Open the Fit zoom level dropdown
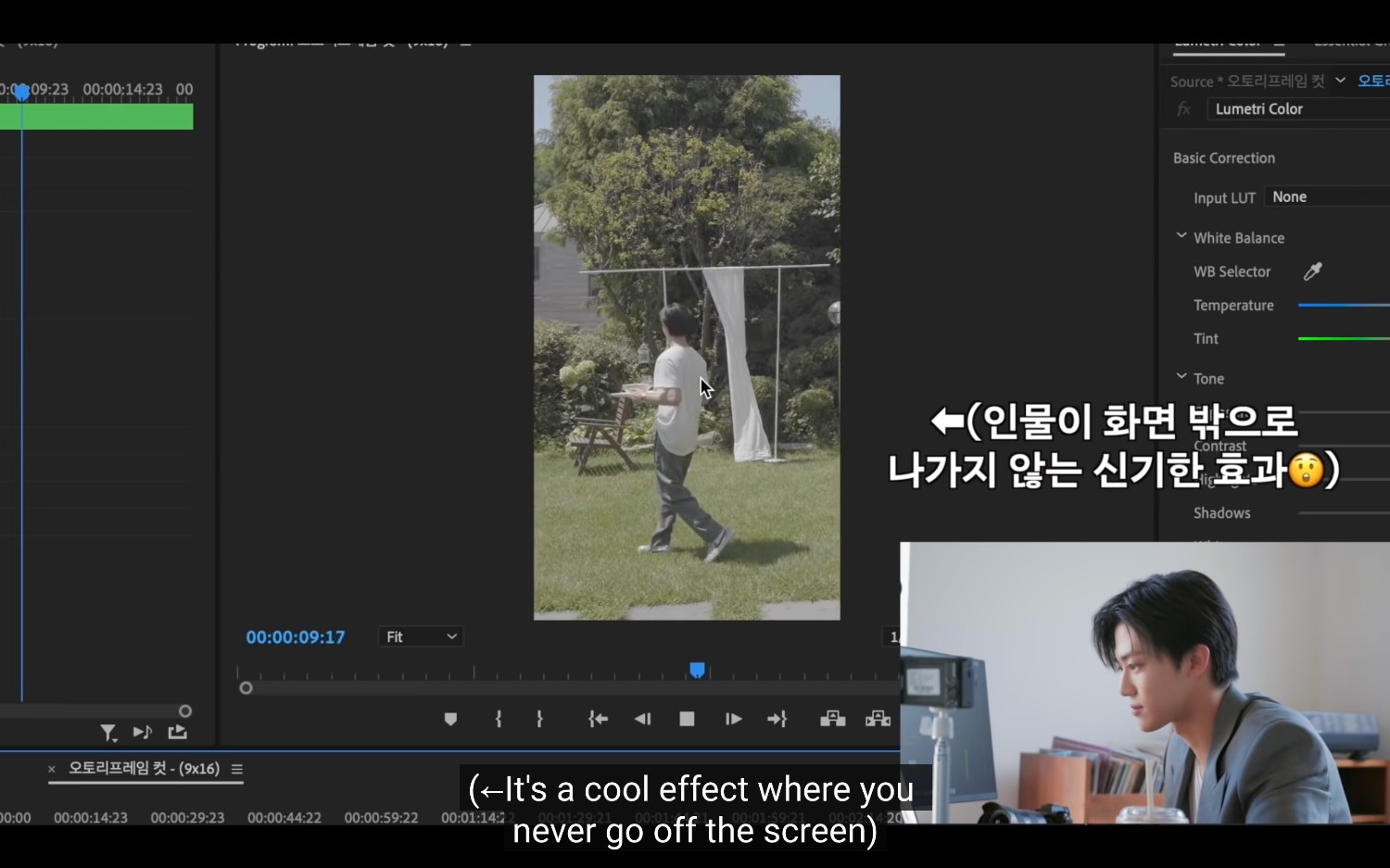The height and width of the screenshot is (868, 1390). [x=421, y=637]
